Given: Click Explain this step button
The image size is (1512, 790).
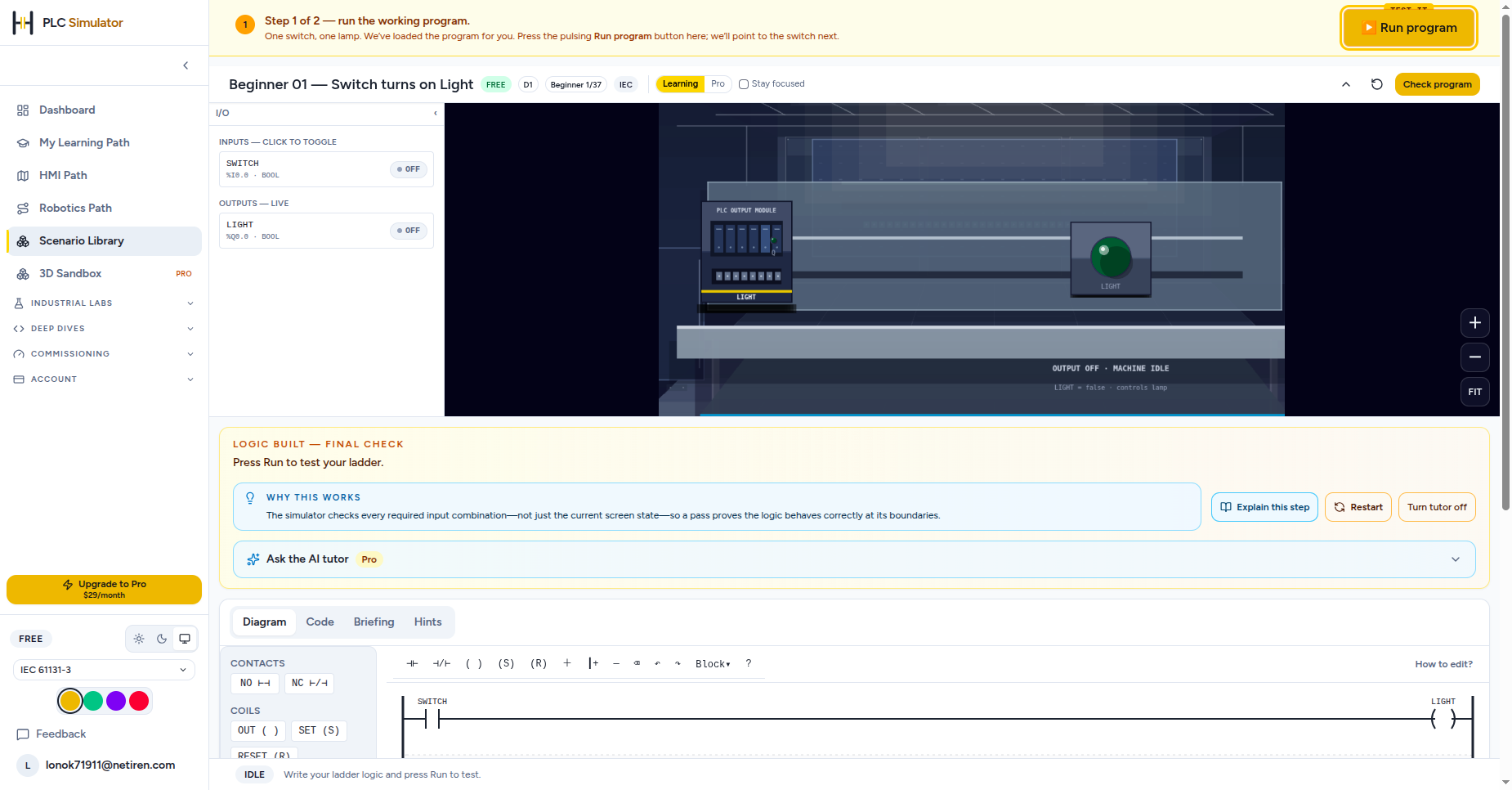Looking at the screenshot, I should pos(1264,507).
